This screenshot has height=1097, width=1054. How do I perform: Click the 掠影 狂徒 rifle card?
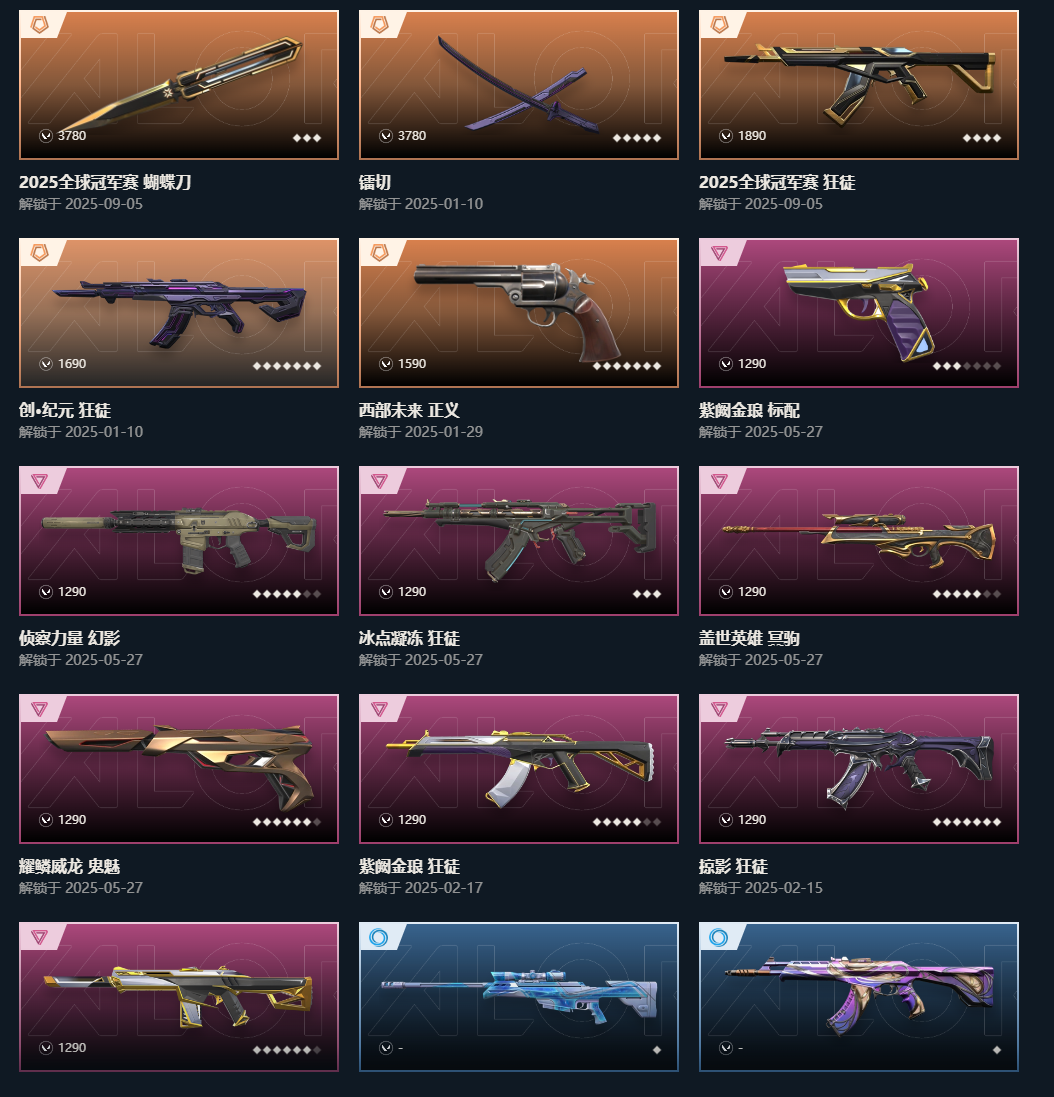tap(859, 769)
